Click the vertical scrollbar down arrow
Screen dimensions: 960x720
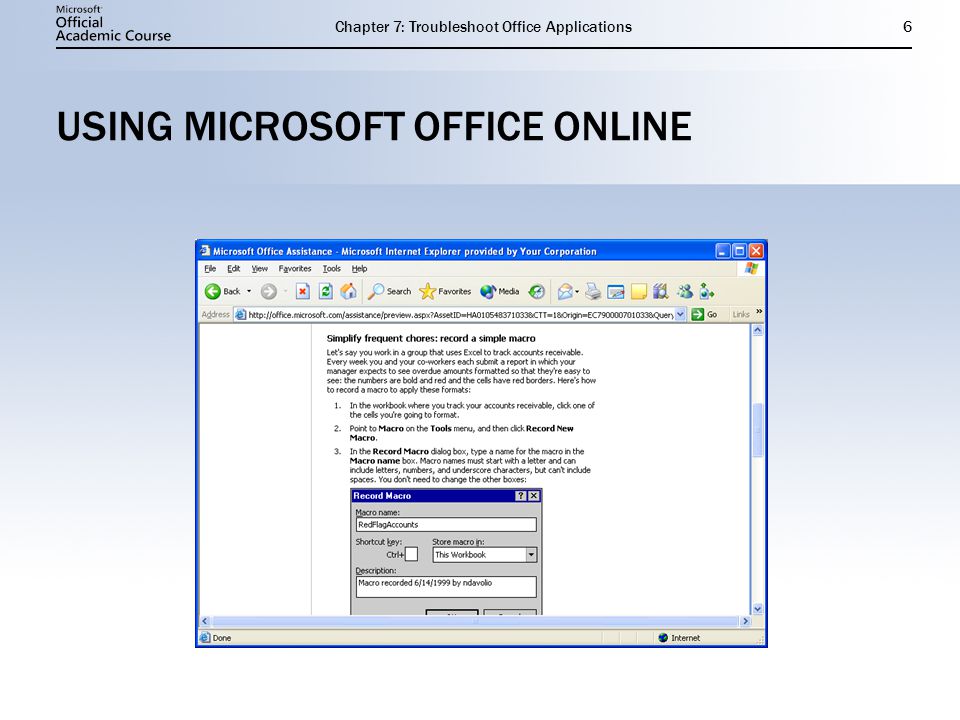click(757, 609)
